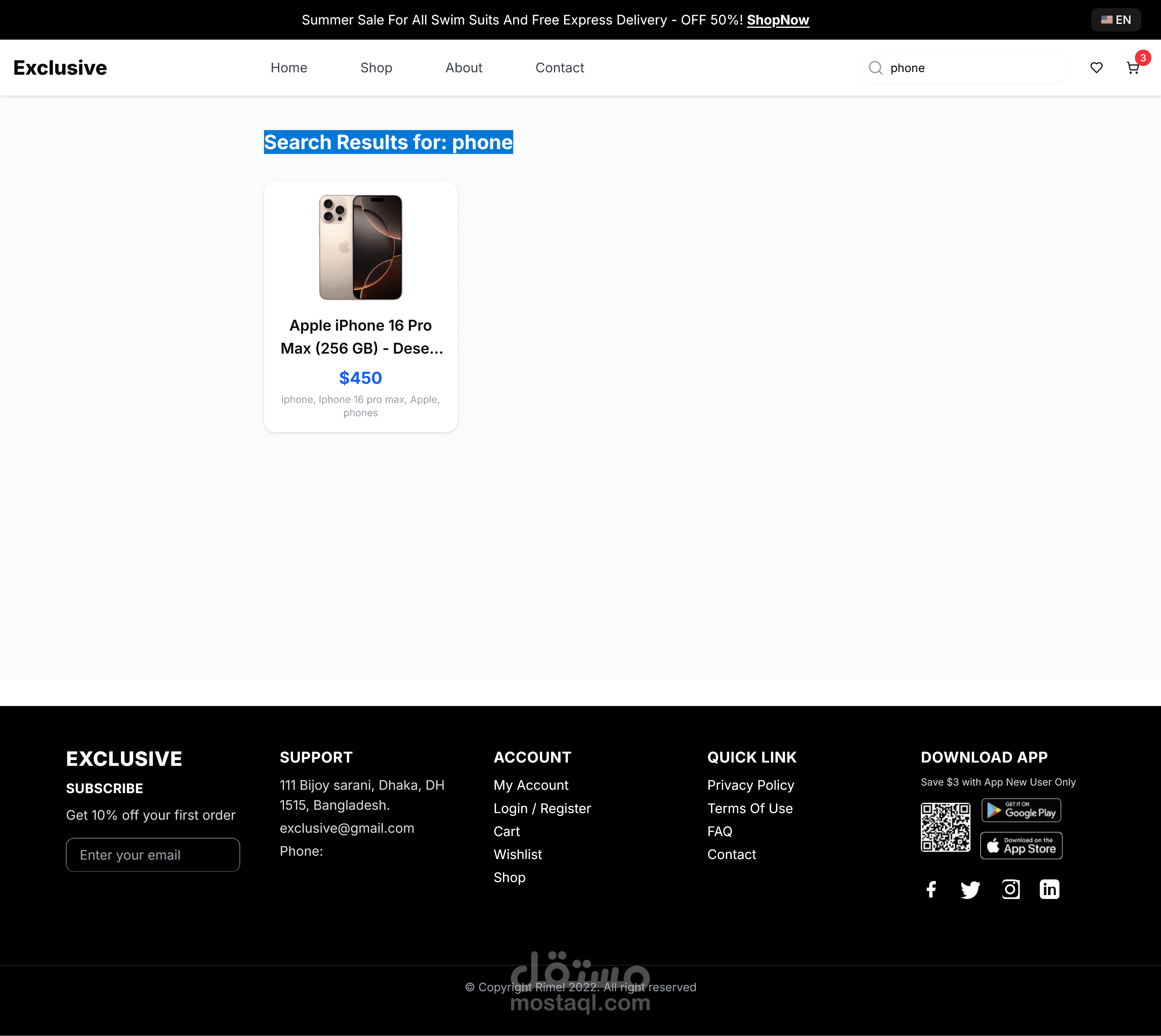This screenshot has height=1036, width=1161.
Task: Click the Enter your email field
Action: [152, 855]
